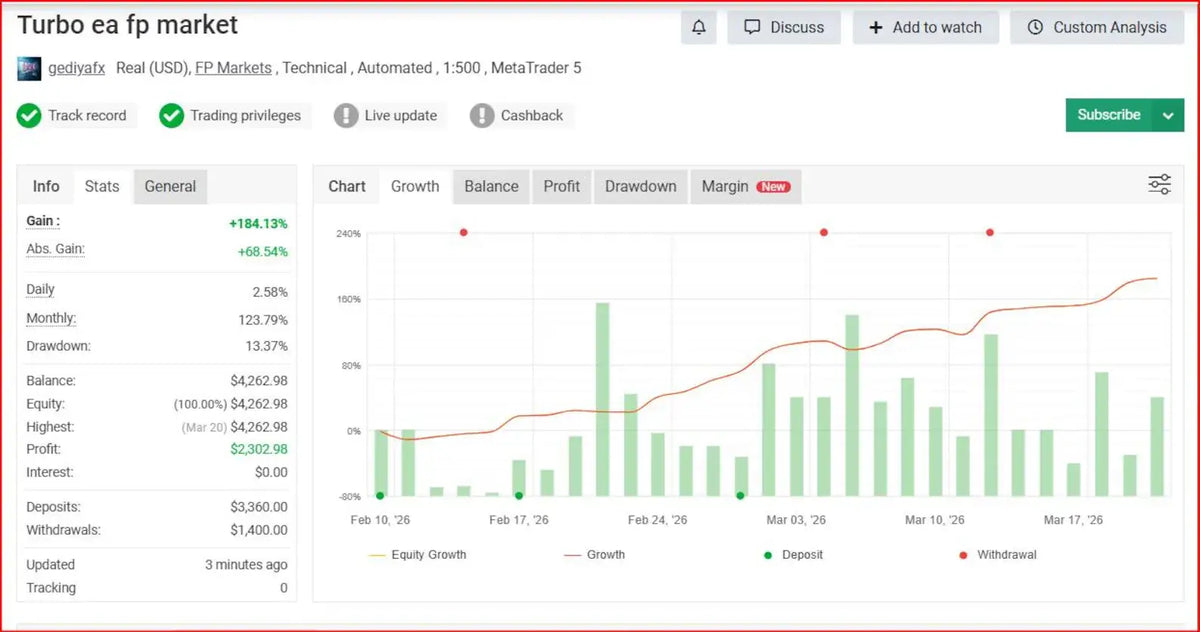
Task: Click the $1,400.00 withdrawals value
Action: (x=259, y=531)
